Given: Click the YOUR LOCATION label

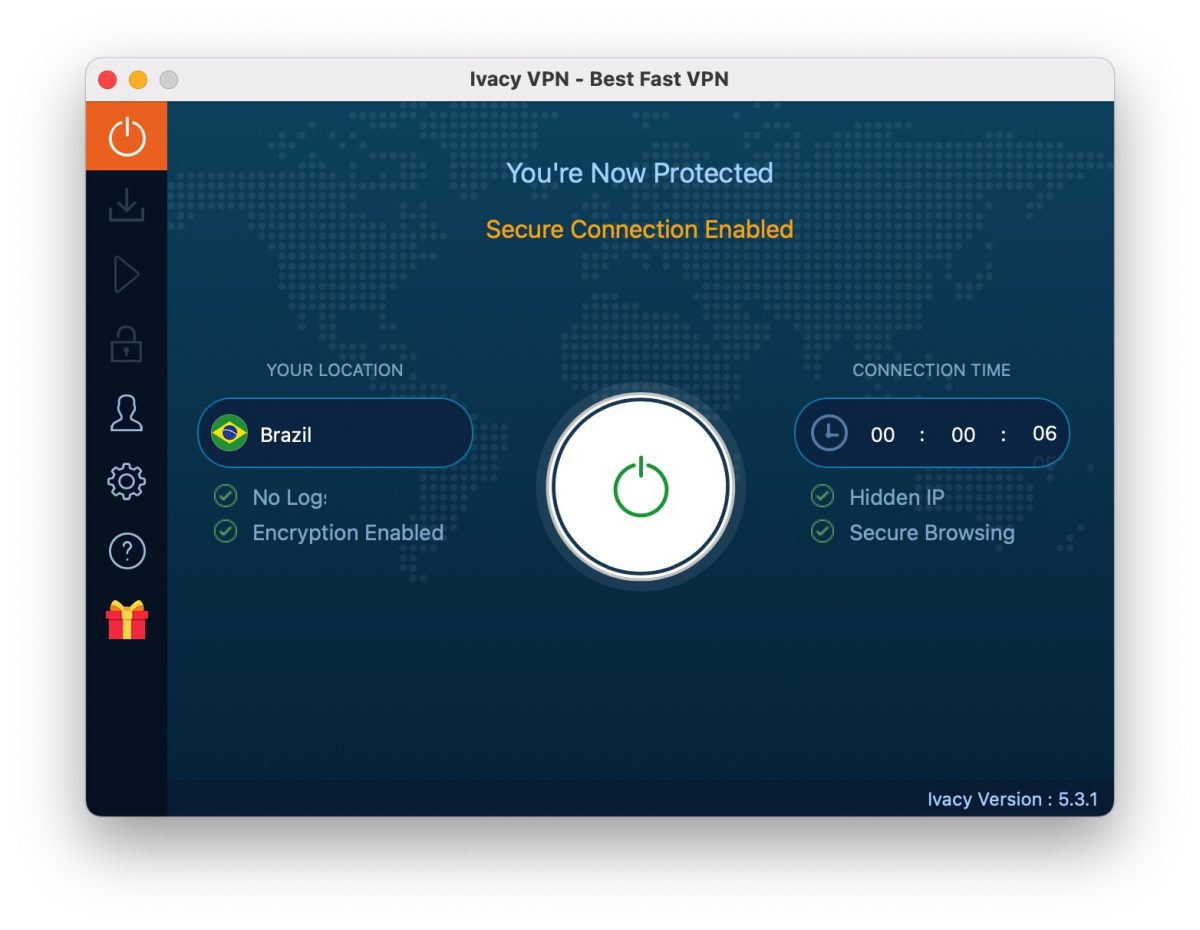Looking at the screenshot, I should click(335, 370).
